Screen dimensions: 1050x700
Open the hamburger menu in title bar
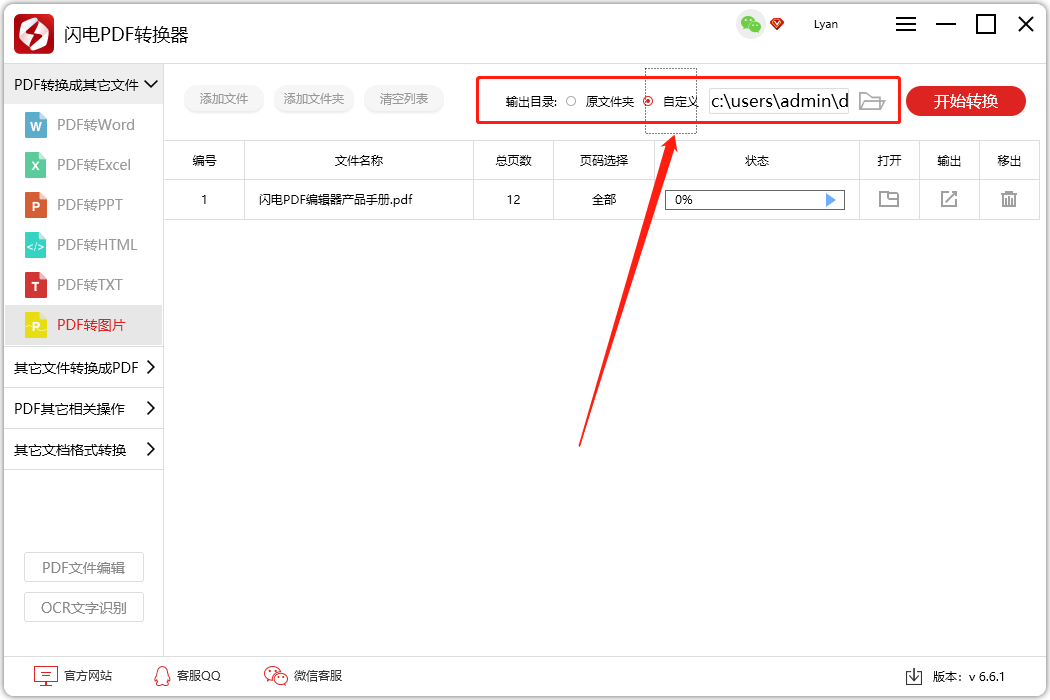point(906,25)
